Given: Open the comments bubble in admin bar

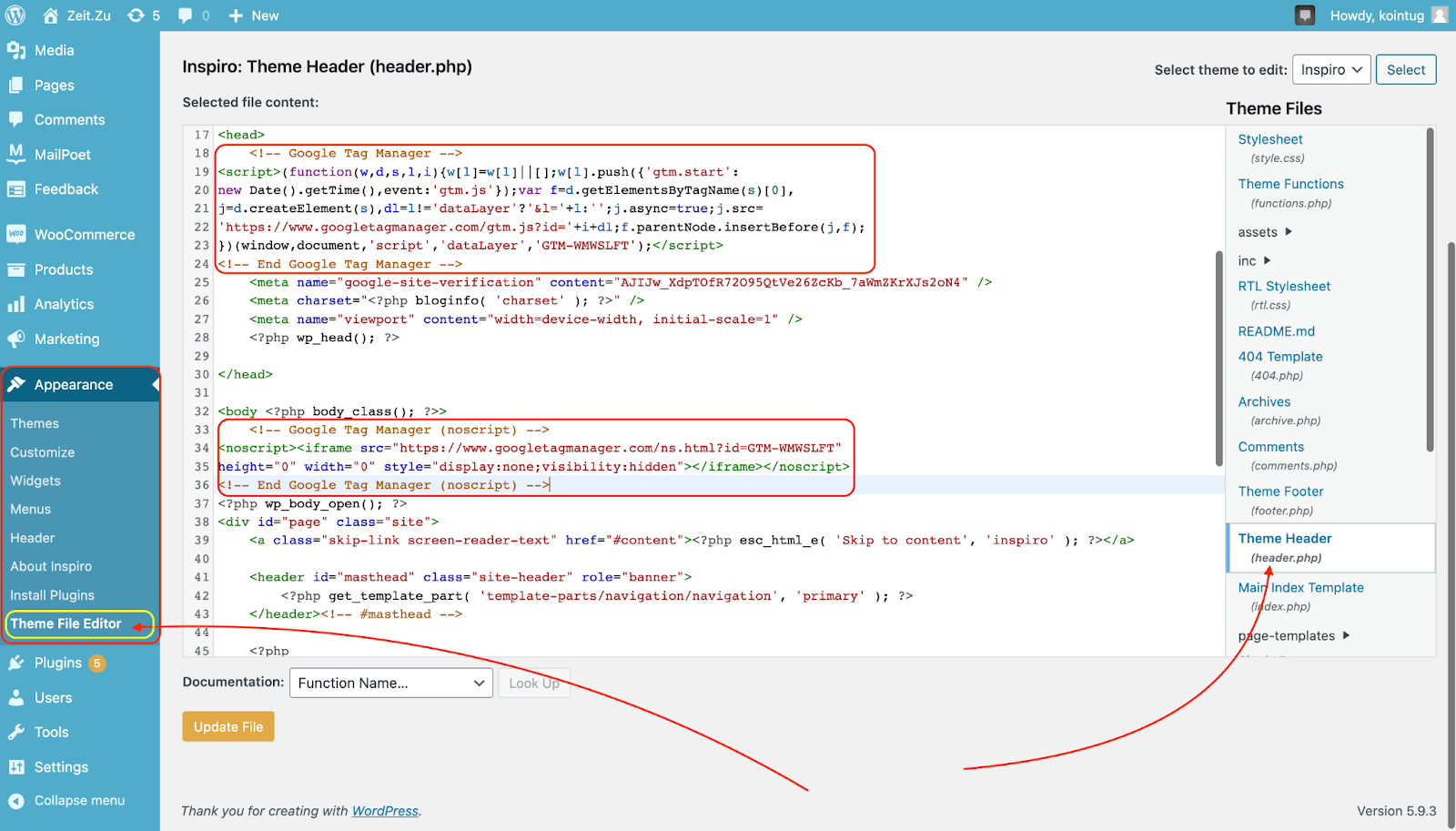Looking at the screenshot, I should [x=186, y=15].
